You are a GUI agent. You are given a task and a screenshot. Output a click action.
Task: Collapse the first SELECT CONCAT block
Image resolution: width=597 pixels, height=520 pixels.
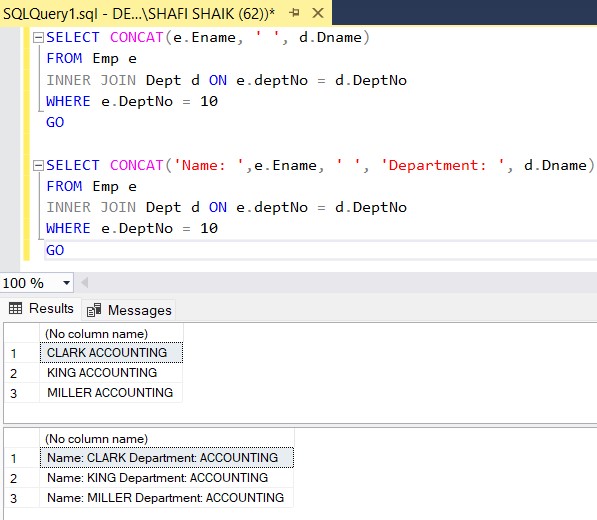pyautogui.click(x=38, y=37)
